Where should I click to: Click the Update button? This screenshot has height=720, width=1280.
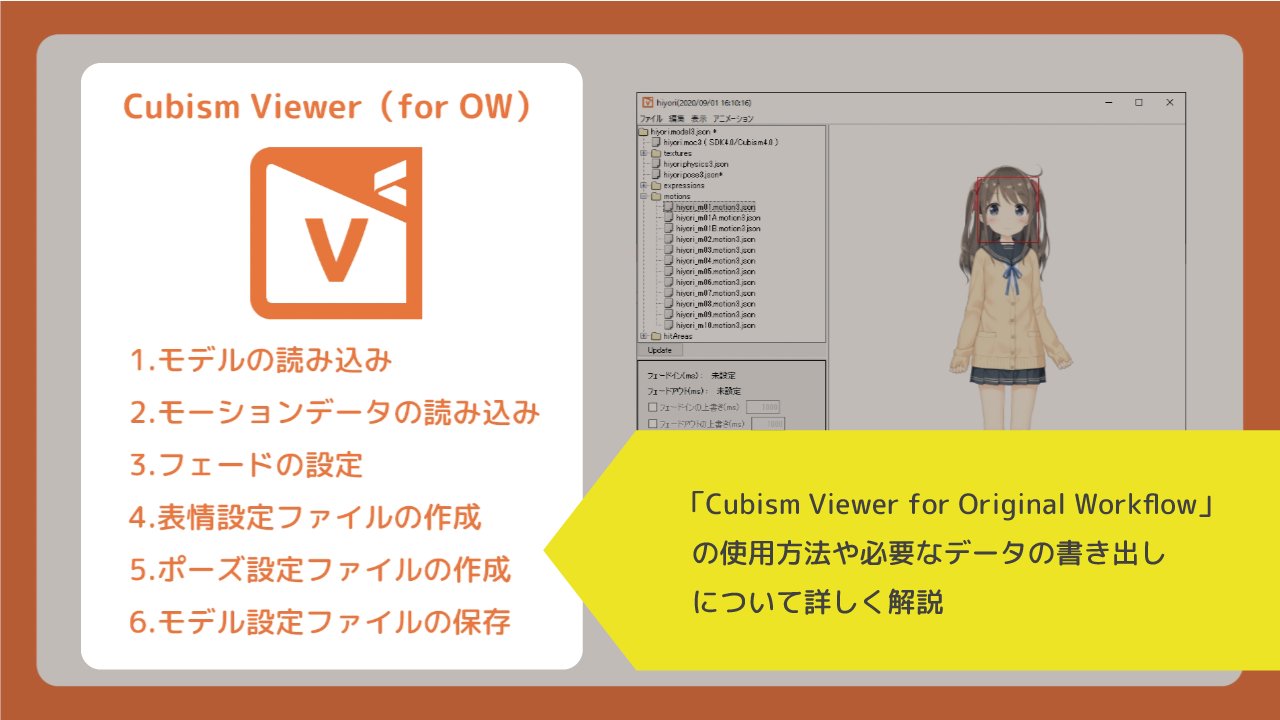(660, 350)
